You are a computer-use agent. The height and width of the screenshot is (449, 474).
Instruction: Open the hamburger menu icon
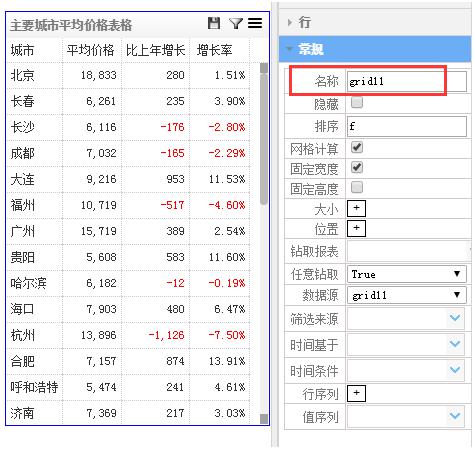click(255, 23)
